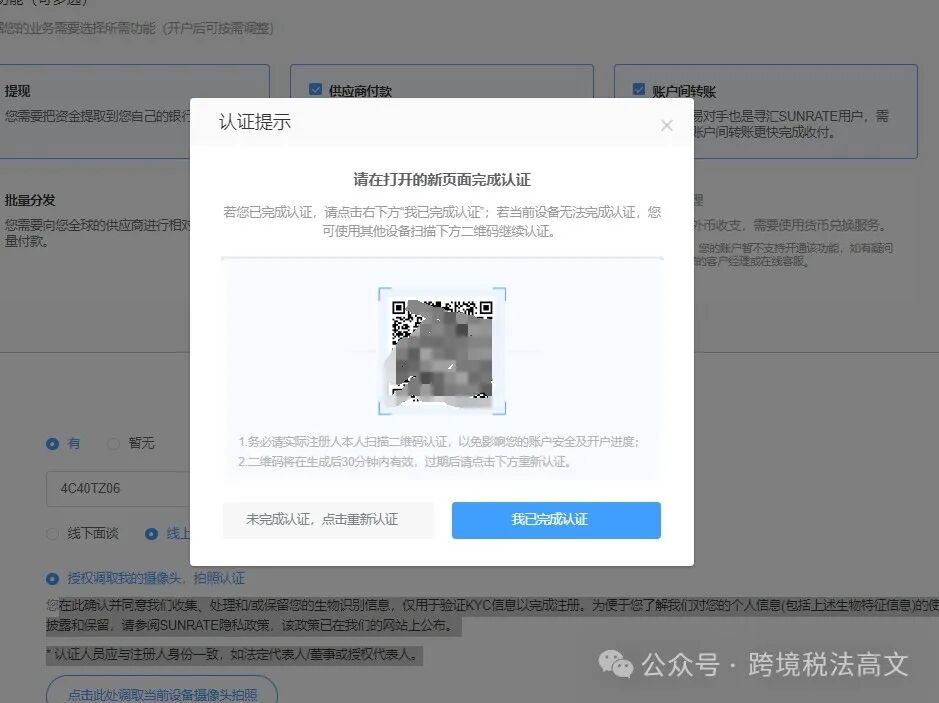This screenshot has height=703, width=939.
Task: Reselect the 有 radio button
Action: [51, 443]
